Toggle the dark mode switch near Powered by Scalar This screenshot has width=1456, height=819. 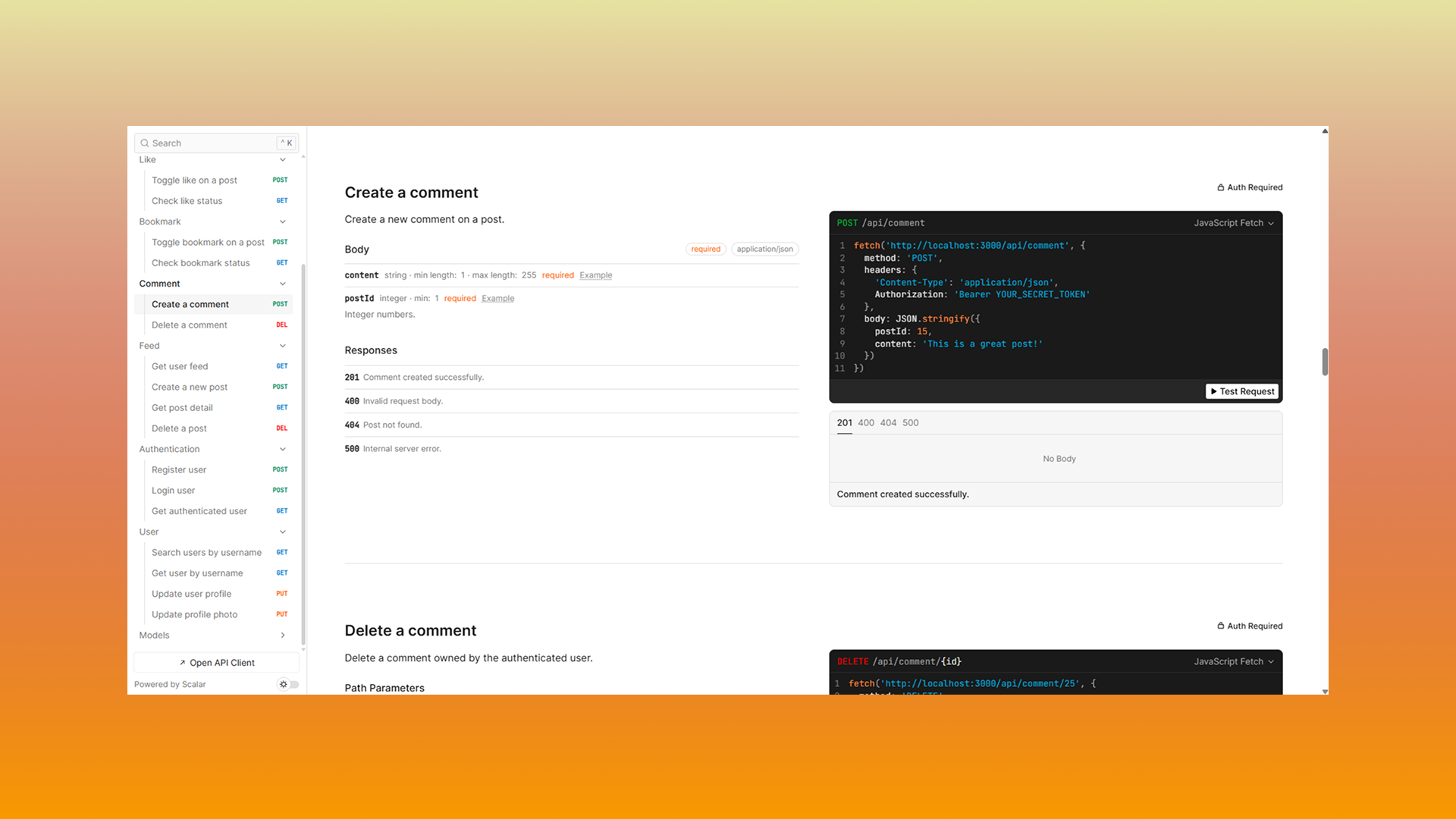(x=289, y=684)
